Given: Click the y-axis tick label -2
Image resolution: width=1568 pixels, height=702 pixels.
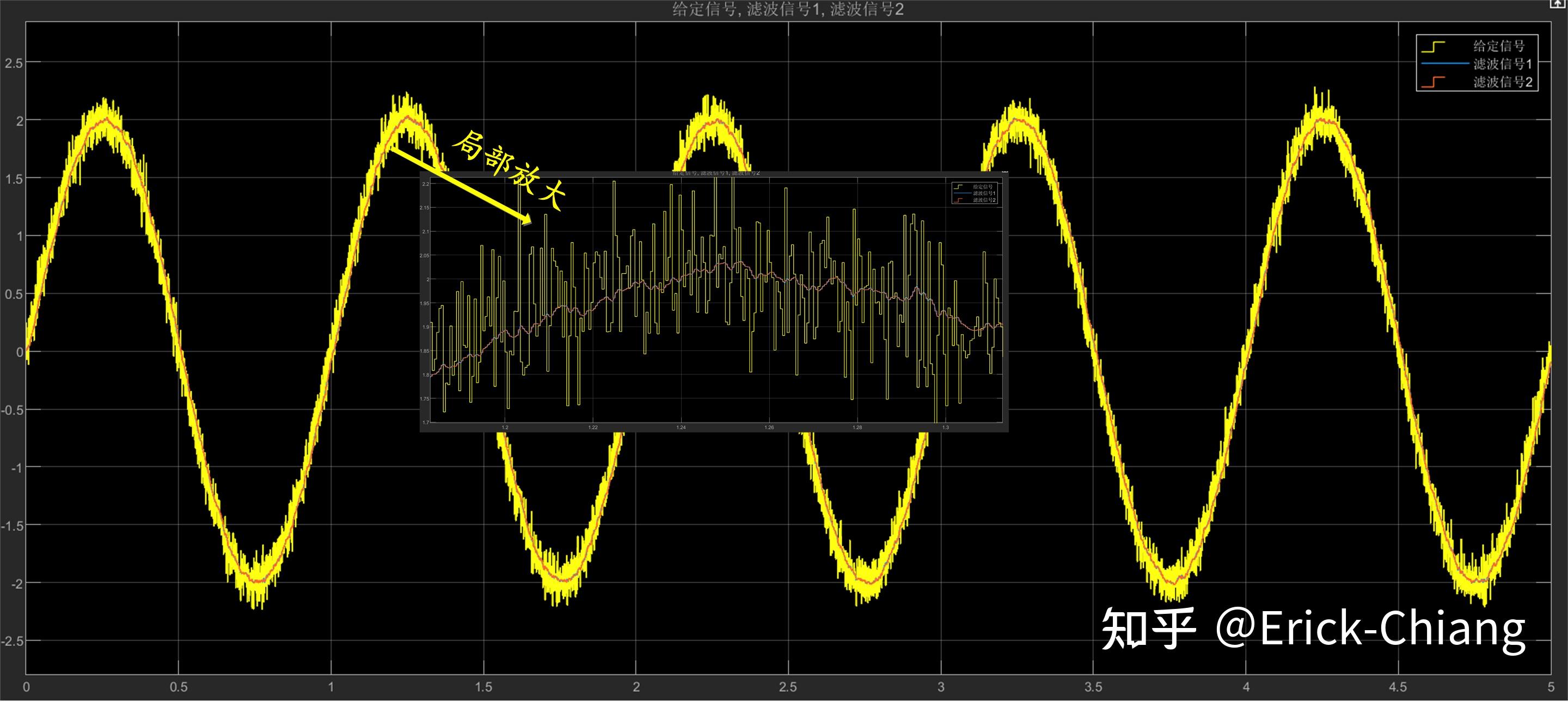Looking at the screenshot, I should click(x=16, y=583).
